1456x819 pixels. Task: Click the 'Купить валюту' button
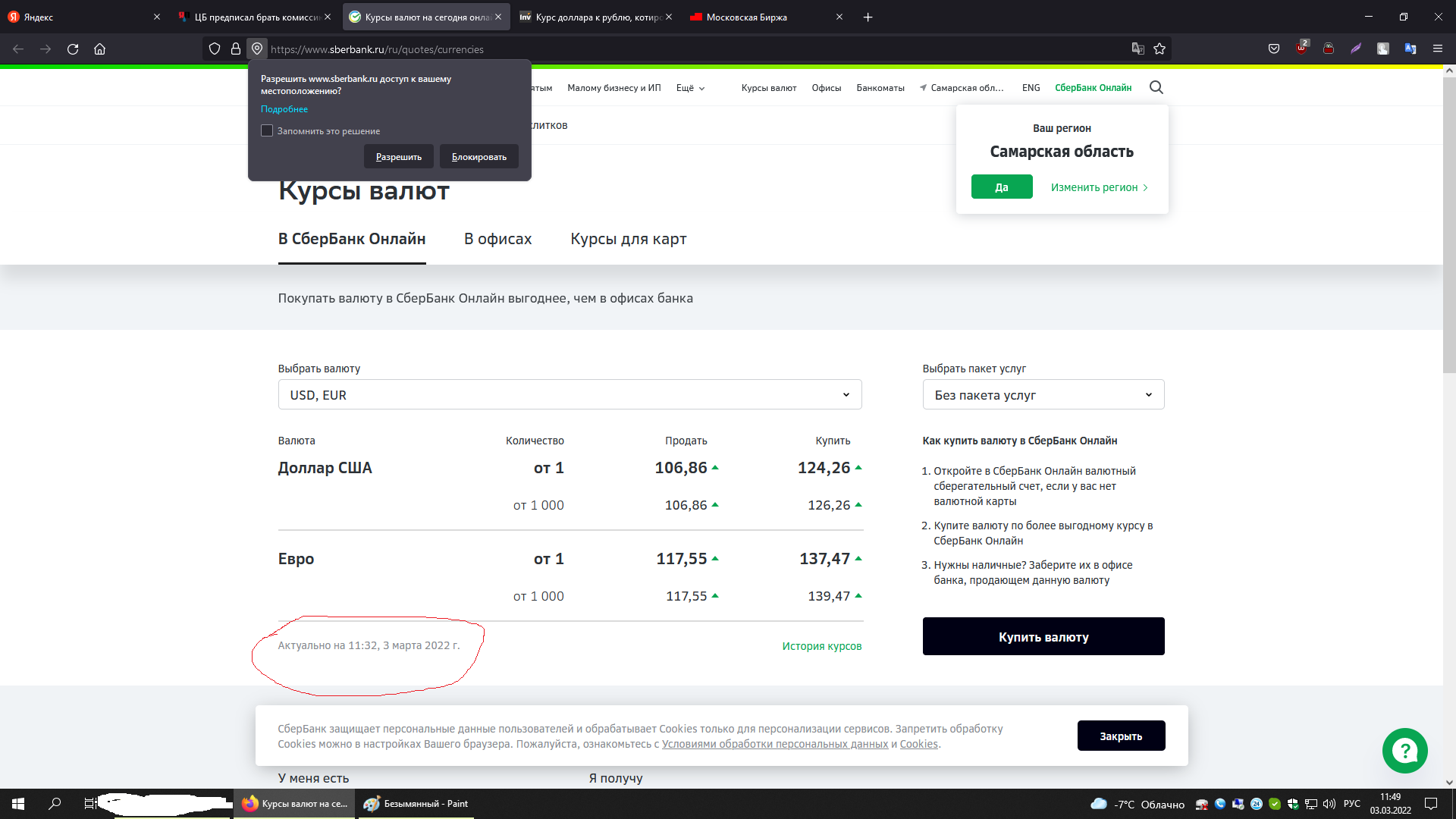point(1043,637)
